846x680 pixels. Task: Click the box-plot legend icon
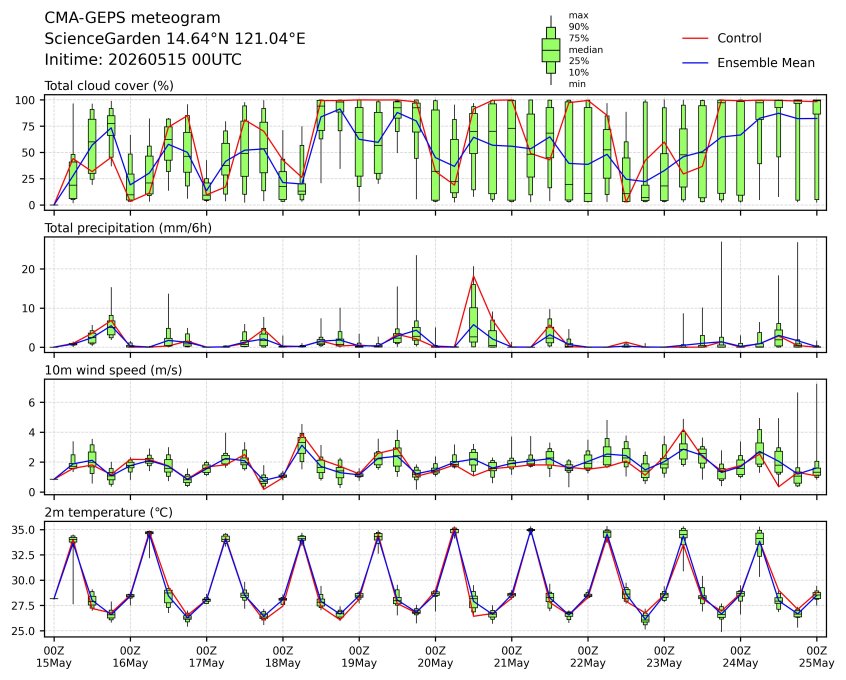click(x=550, y=50)
